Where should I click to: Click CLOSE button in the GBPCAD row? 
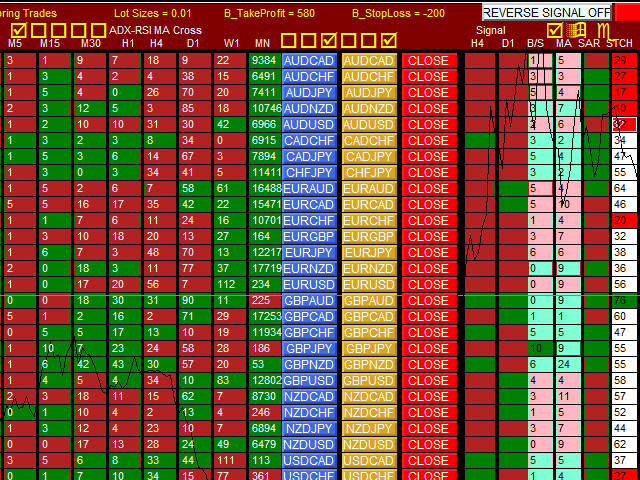coord(429,317)
